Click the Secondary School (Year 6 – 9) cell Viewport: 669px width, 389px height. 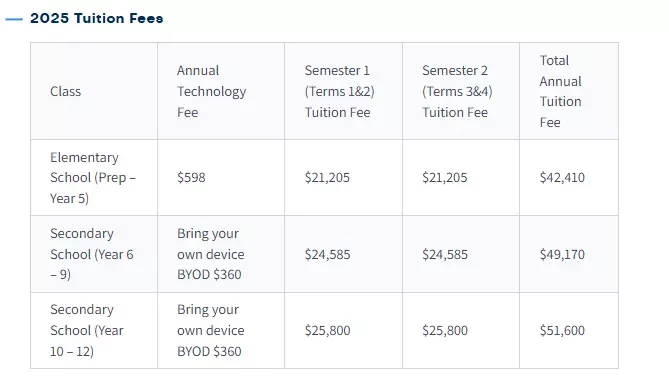pyautogui.click(x=94, y=254)
